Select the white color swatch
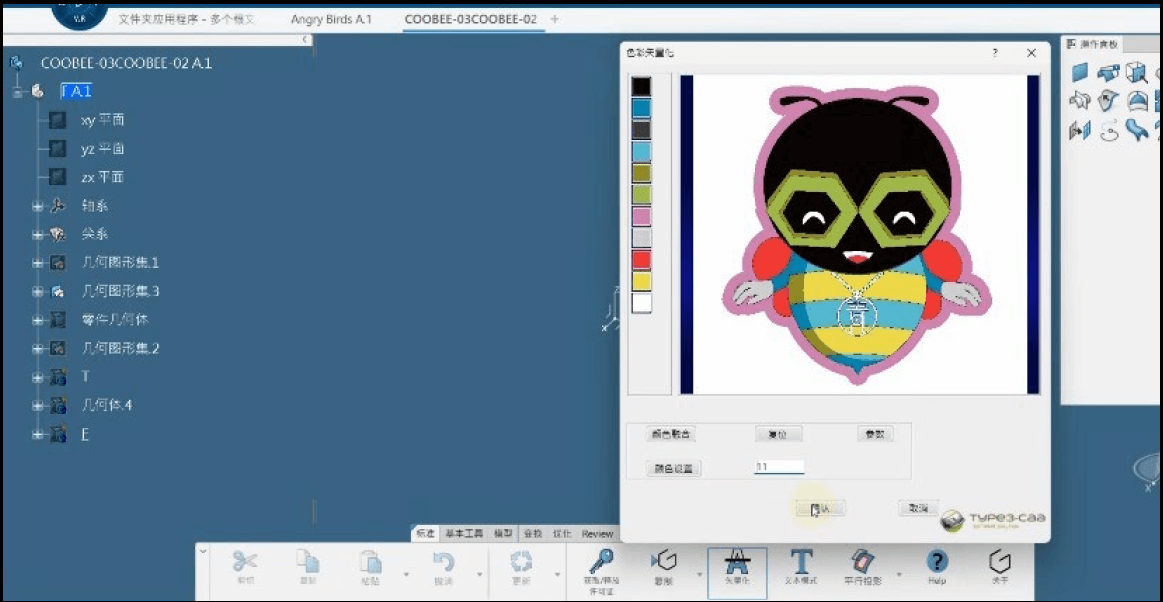1163x602 pixels. click(x=641, y=302)
